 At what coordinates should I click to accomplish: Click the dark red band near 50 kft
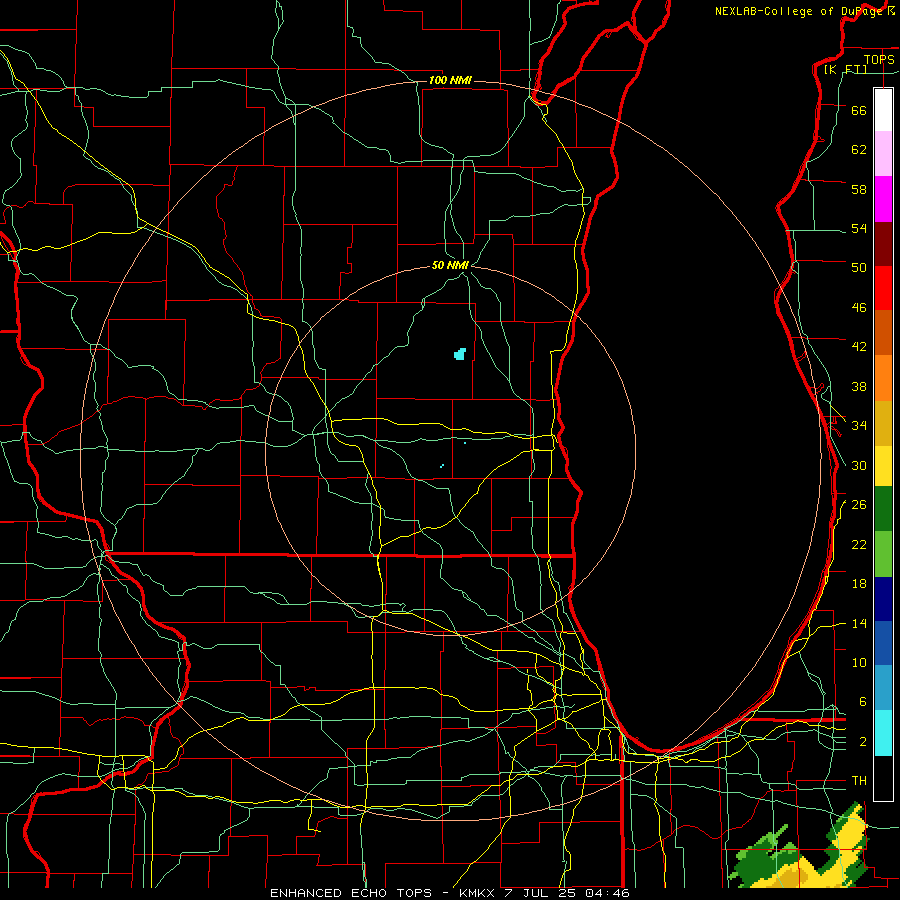coord(883,244)
